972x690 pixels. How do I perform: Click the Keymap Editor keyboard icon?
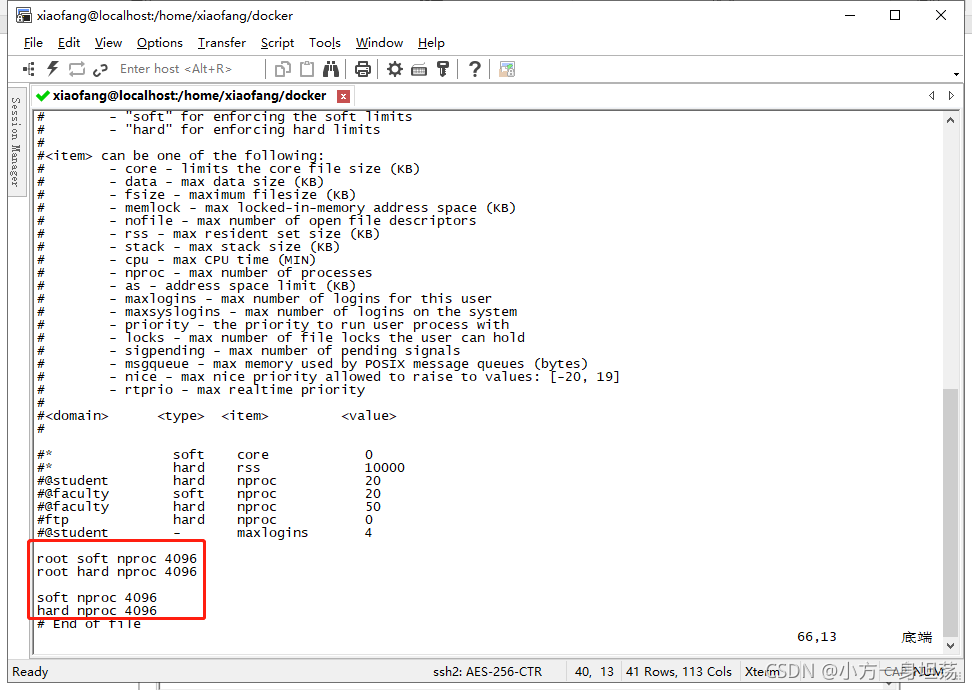[x=419, y=70]
